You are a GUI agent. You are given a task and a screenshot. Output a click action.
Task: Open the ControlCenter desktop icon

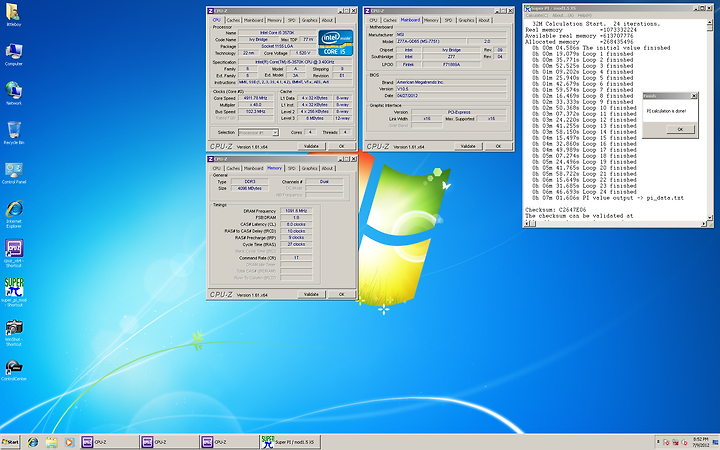pos(13,370)
